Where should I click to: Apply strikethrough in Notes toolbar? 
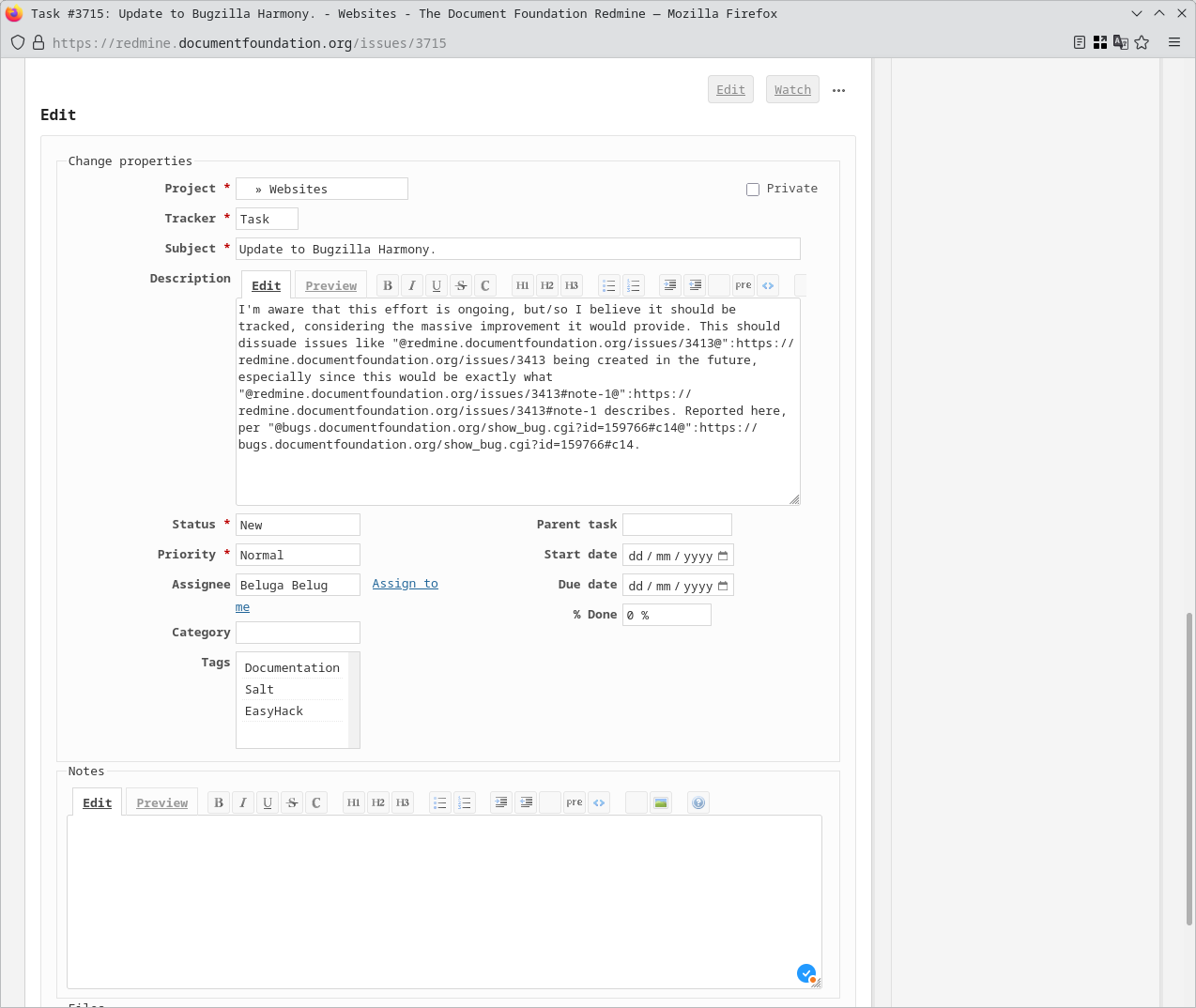[292, 802]
